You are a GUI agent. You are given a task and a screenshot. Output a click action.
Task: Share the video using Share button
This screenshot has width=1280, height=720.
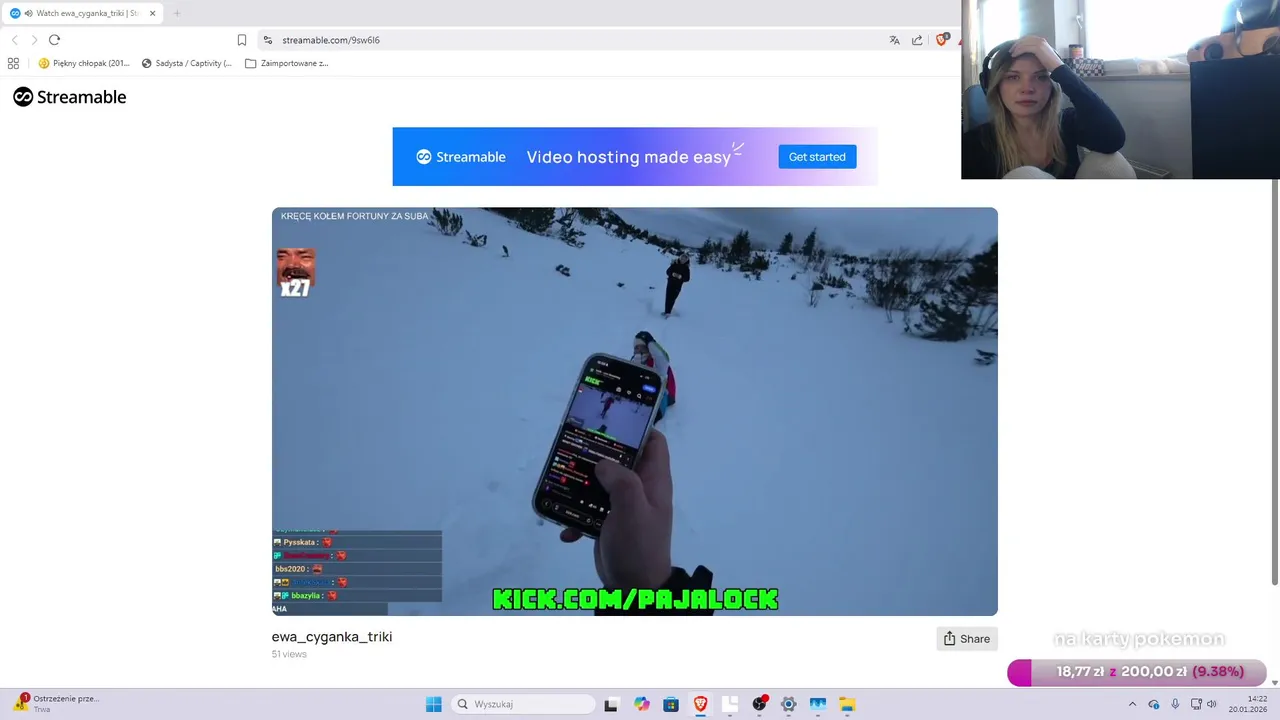tap(967, 639)
